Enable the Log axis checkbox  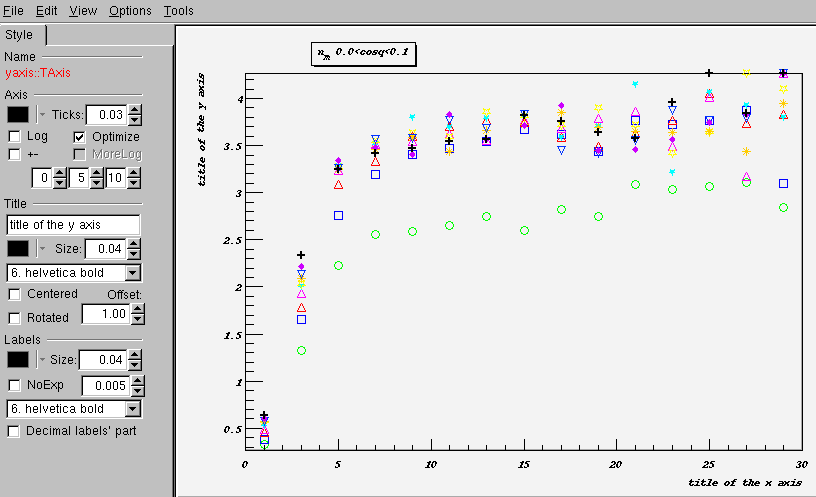(x=15, y=136)
